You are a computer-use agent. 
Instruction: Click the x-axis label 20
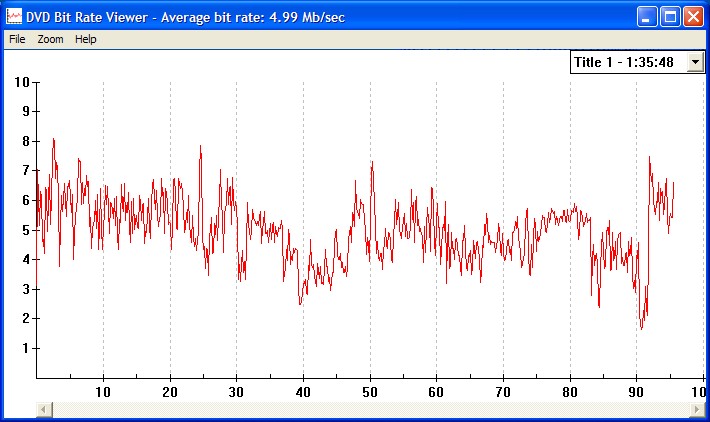coord(170,392)
